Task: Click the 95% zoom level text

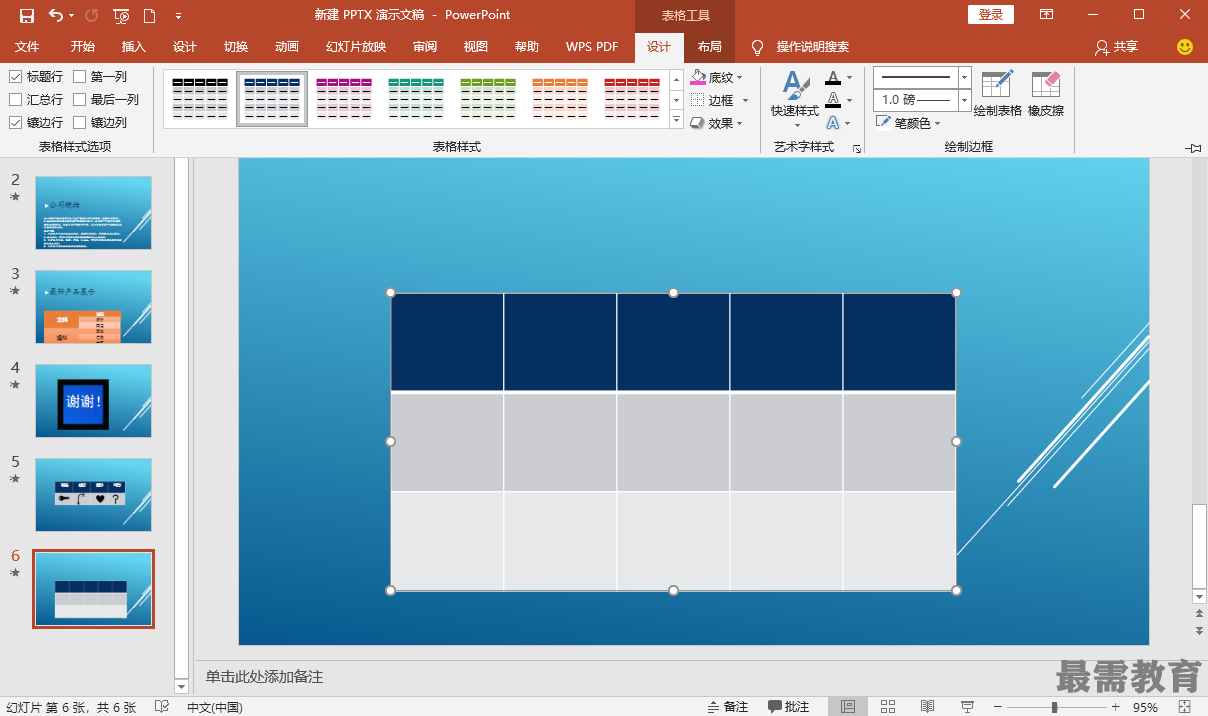Action: click(1146, 707)
